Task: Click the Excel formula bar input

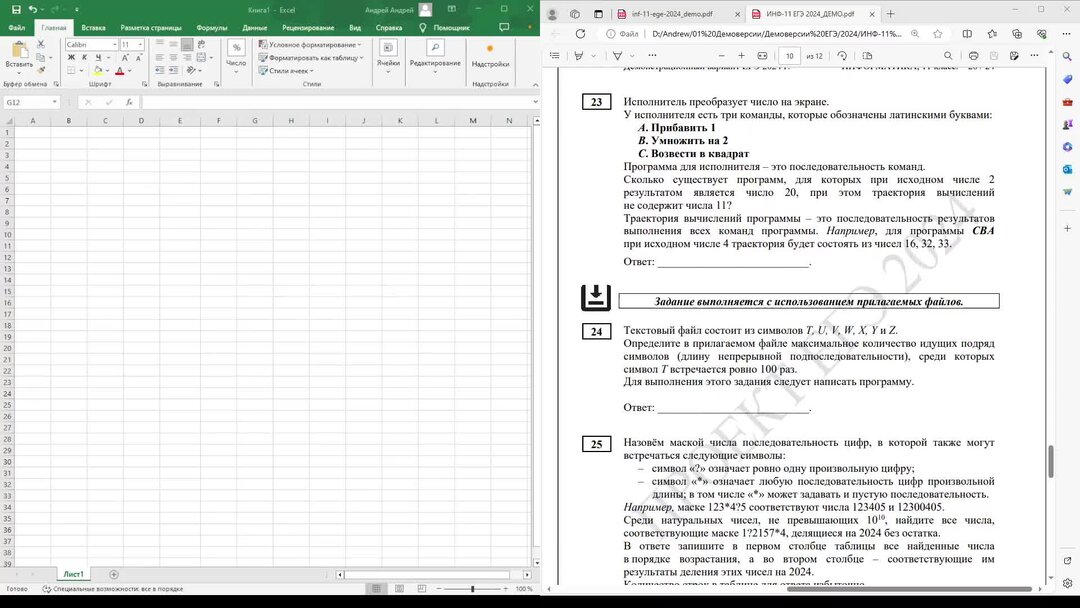Action: [336, 102]
